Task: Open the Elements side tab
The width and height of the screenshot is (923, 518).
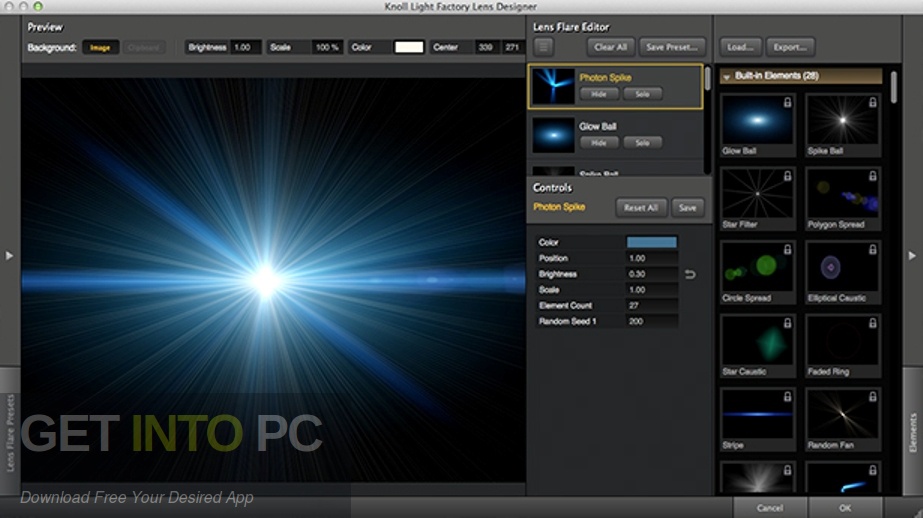Action: (x=912, y=433)
